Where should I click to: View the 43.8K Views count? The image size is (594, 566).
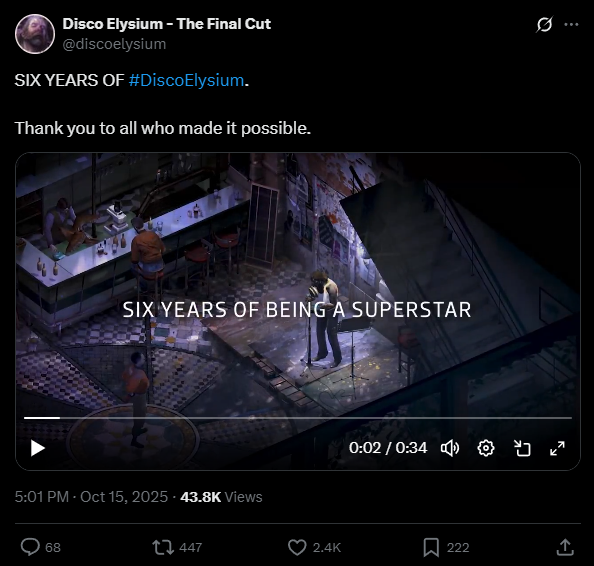click(x=221, y=497)
